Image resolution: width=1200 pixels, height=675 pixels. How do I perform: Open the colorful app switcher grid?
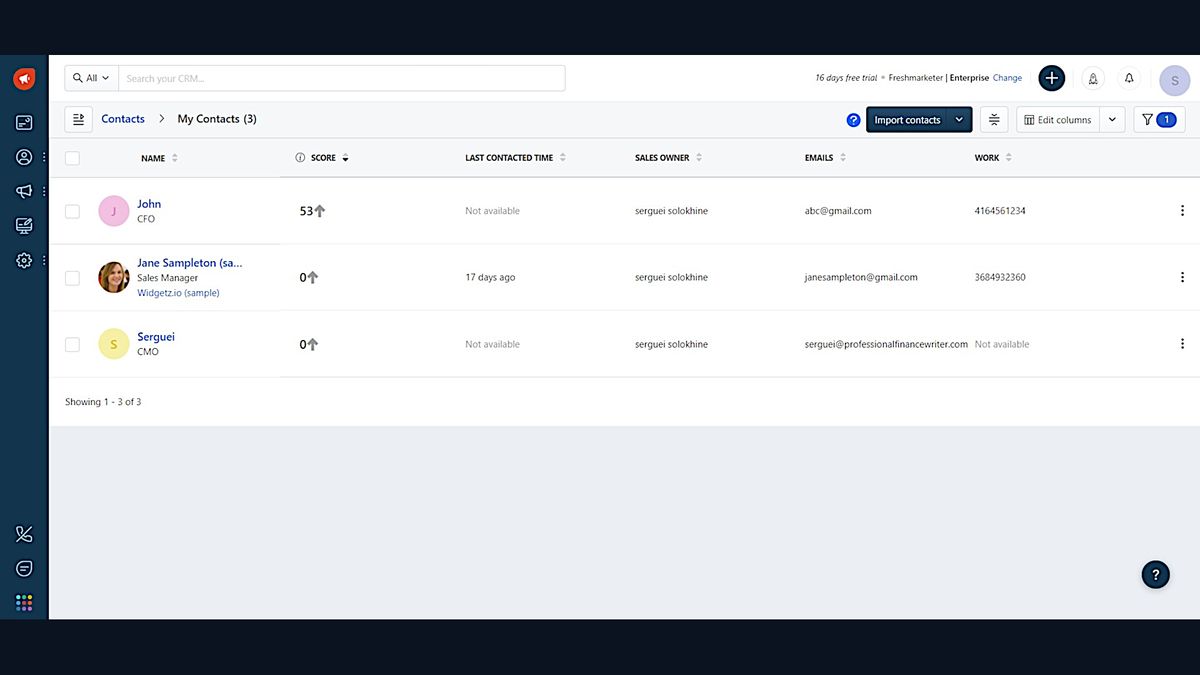[x=24, y=602]
